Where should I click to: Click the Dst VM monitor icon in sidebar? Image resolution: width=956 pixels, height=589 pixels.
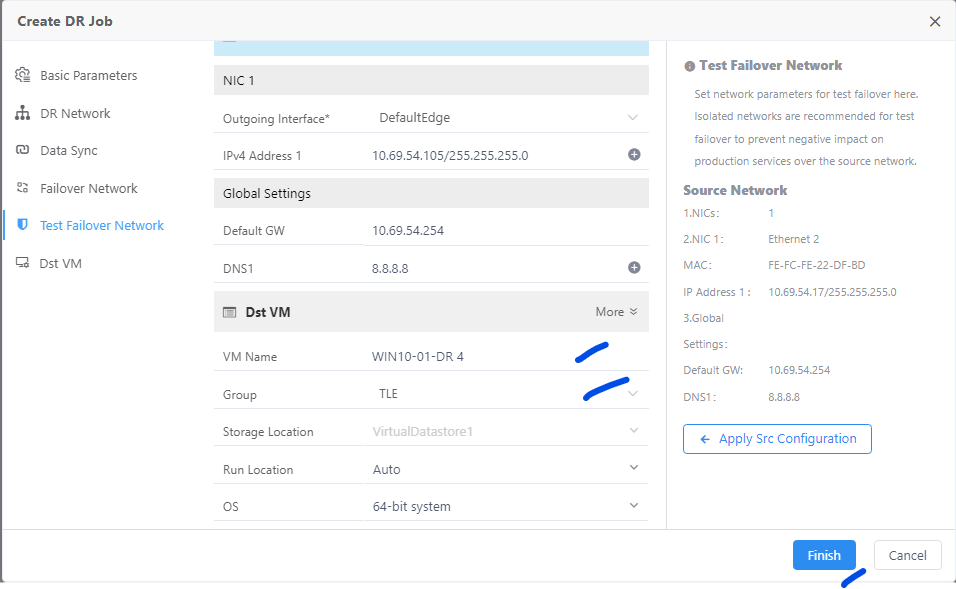(x=23, y=263)
